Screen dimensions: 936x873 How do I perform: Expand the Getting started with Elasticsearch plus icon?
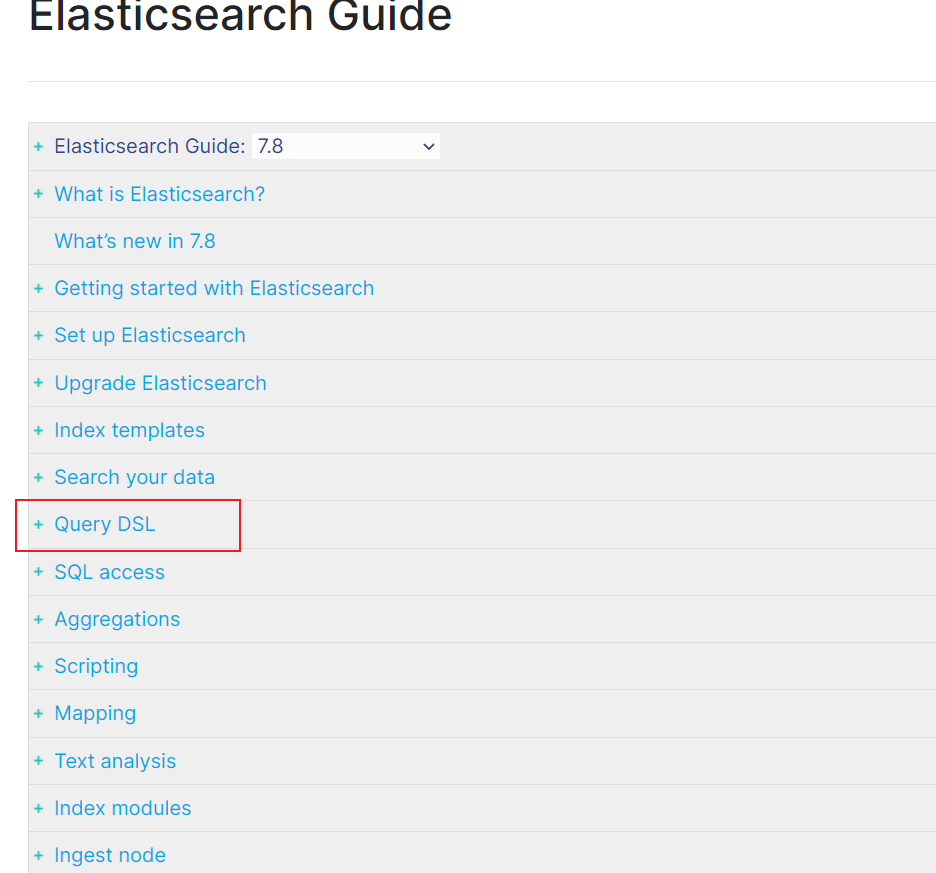point(39,288)
